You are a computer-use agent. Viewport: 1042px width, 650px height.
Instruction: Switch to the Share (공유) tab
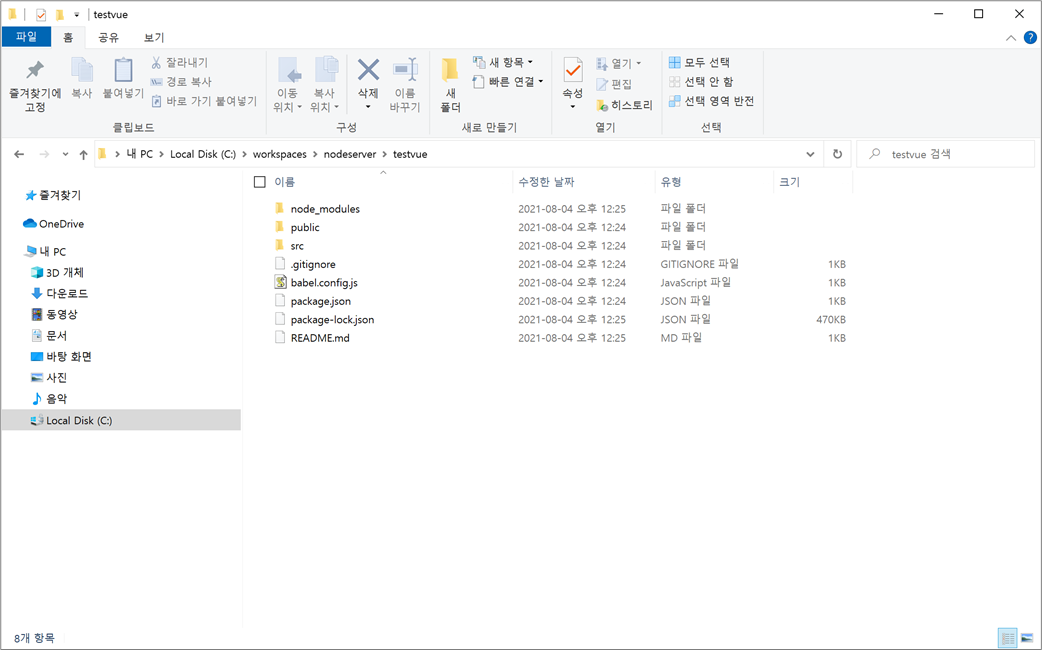coord(108,38)
